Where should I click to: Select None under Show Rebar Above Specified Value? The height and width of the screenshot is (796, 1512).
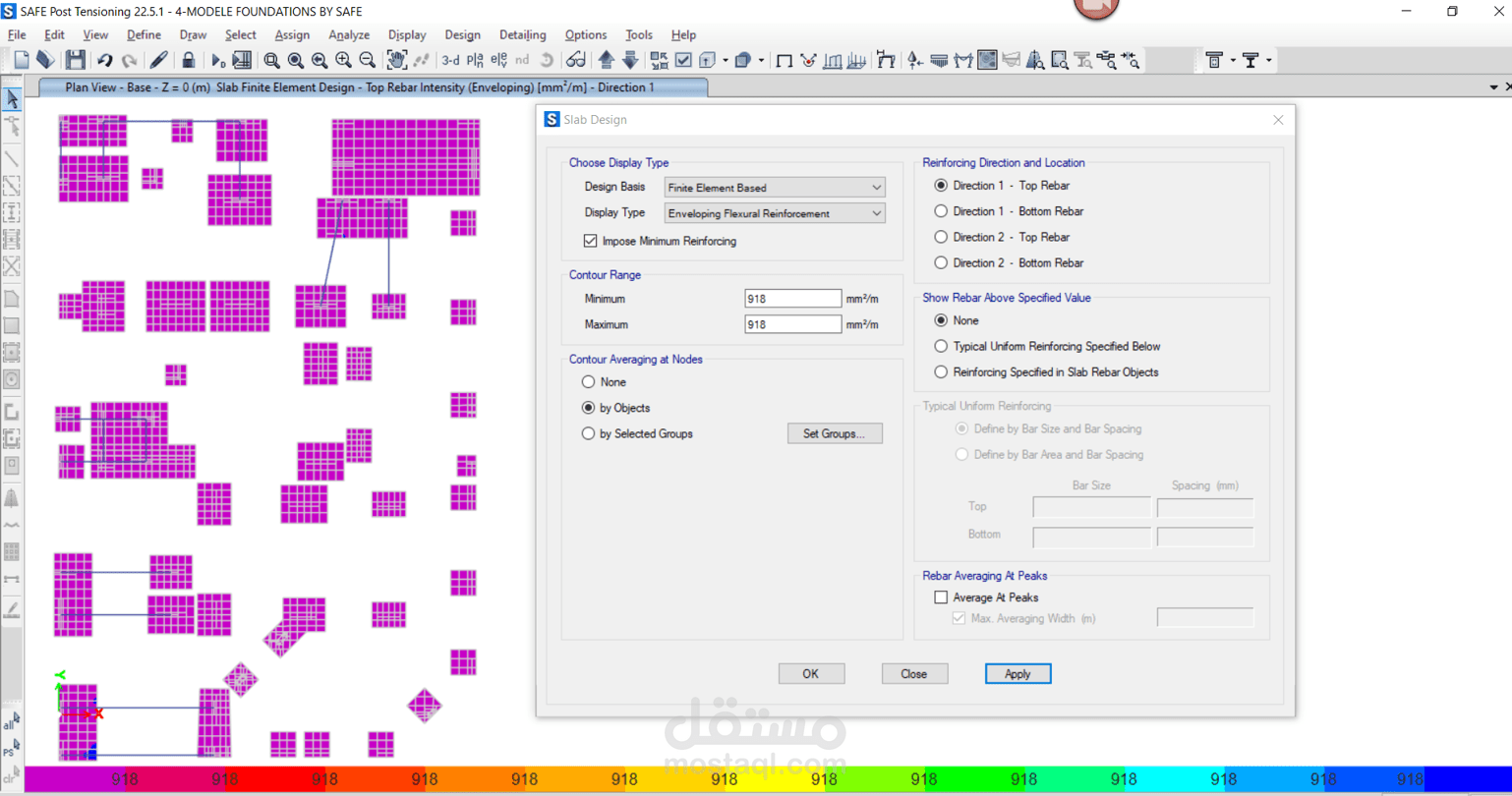(957, 320)
